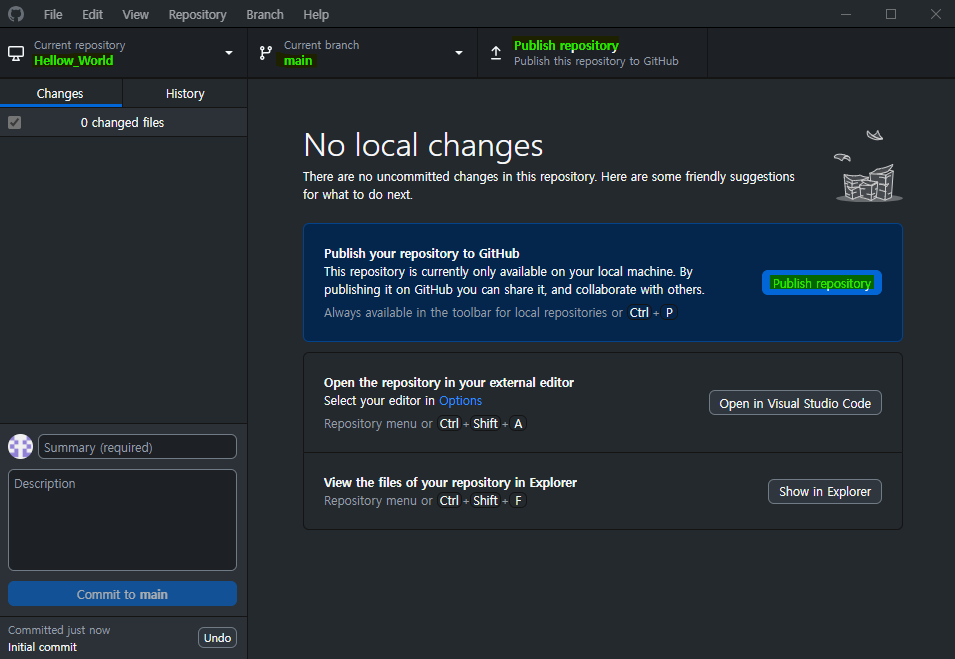The image size is (955, 659).
Task: Maximize the GitHub Desktop window
Action: click(890, 14)
